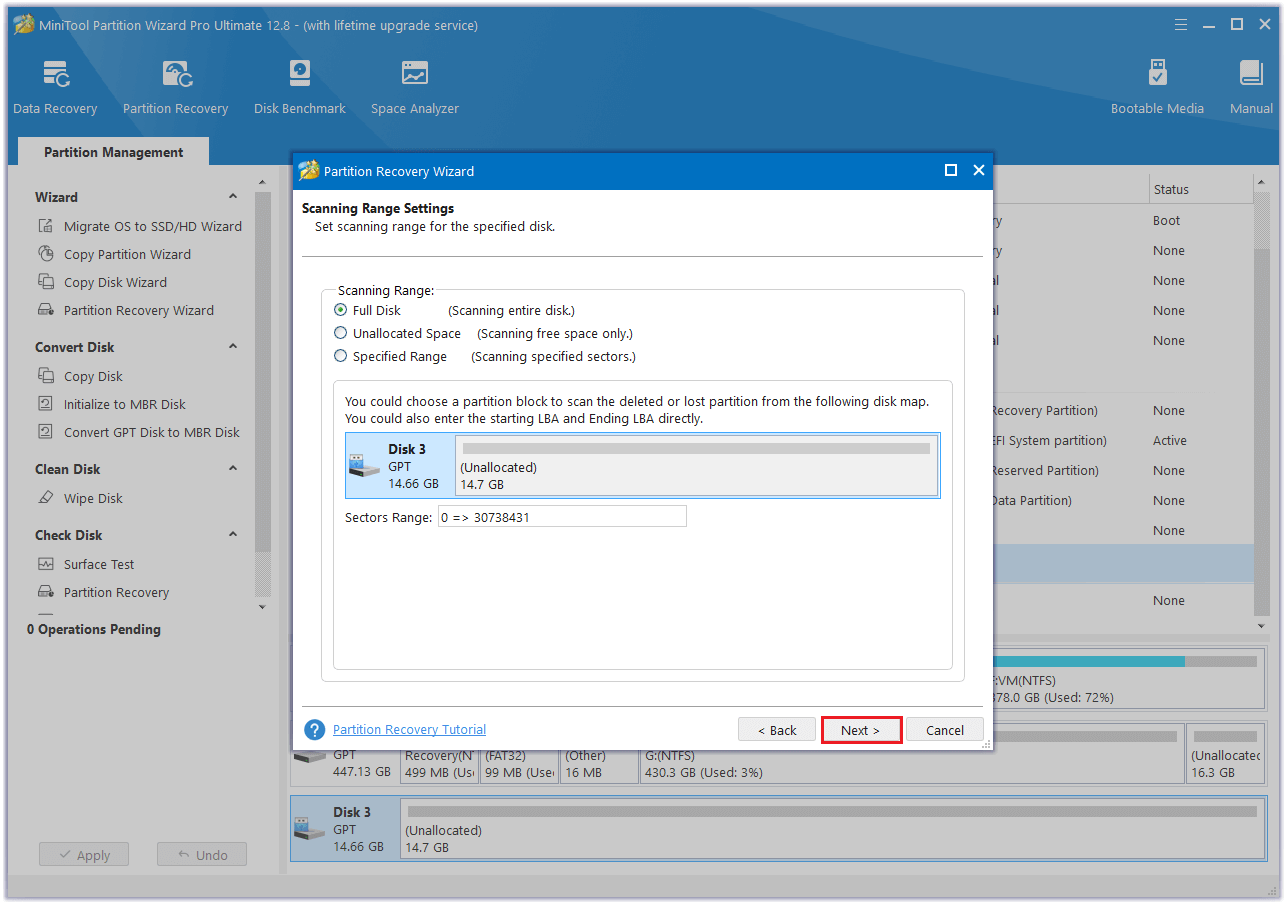Click Copy Disk icon under Convert Disk
Screen dimensions: 1287x902
click(x=46, y=376)
